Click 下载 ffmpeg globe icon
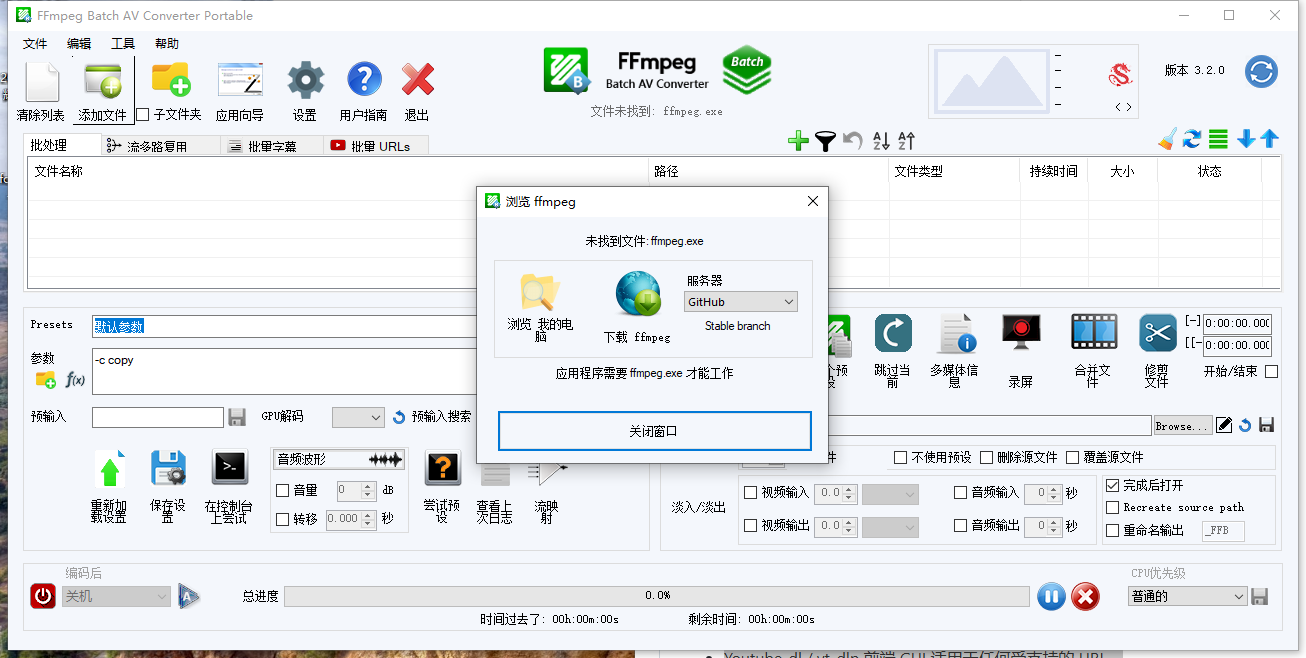Image resolution: width=1306 pixels, height=658 pixels. pyautogui.click(x=637, y=293)
